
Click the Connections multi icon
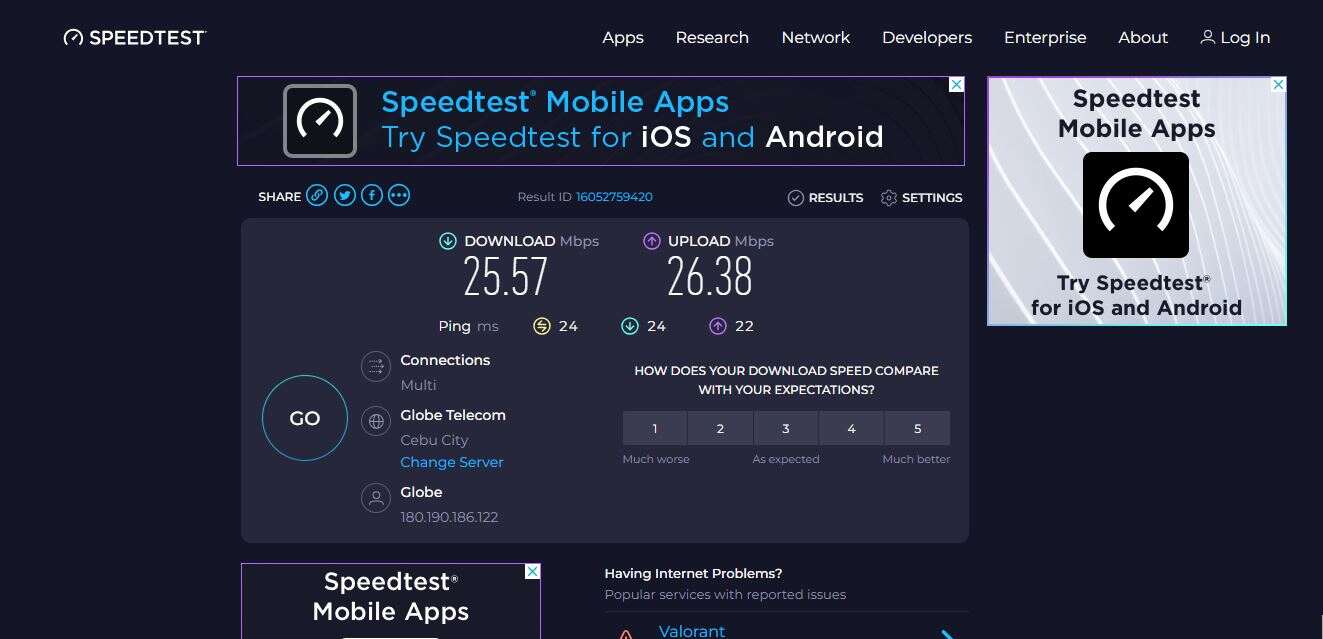[376, 366]
